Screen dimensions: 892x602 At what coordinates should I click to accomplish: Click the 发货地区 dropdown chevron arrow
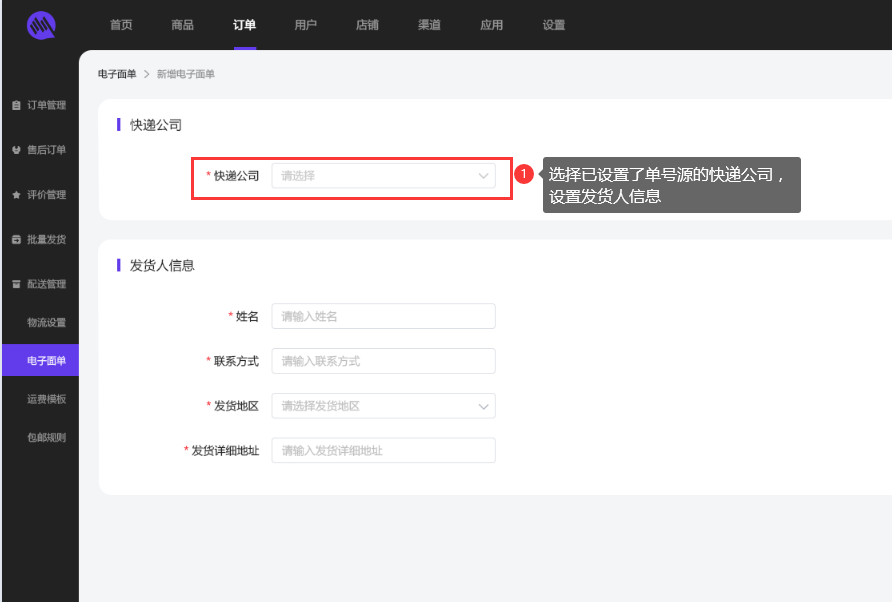pos(484,406)
